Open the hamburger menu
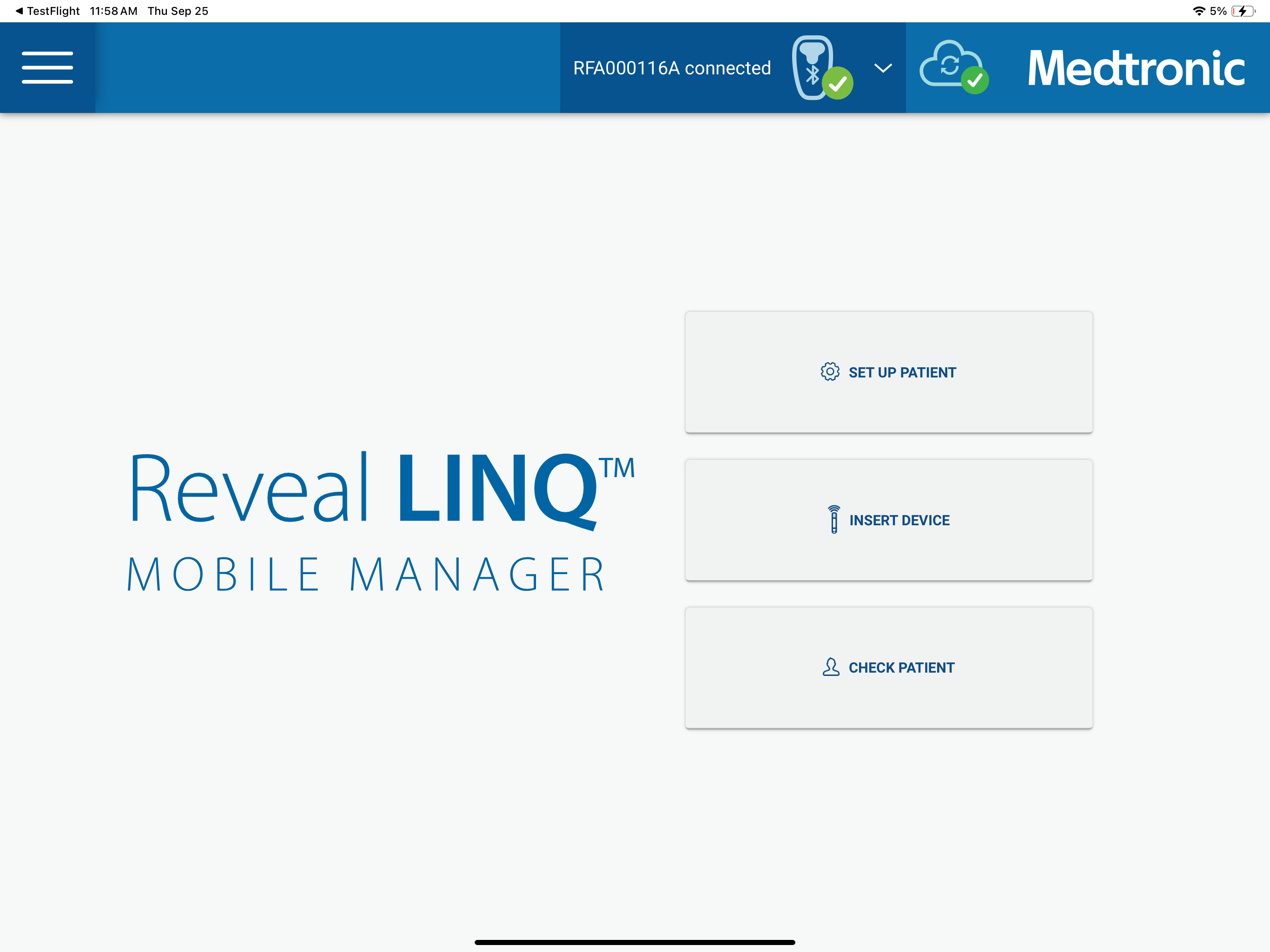This screenshot has height=952, width=1270. tap(48, 68)
